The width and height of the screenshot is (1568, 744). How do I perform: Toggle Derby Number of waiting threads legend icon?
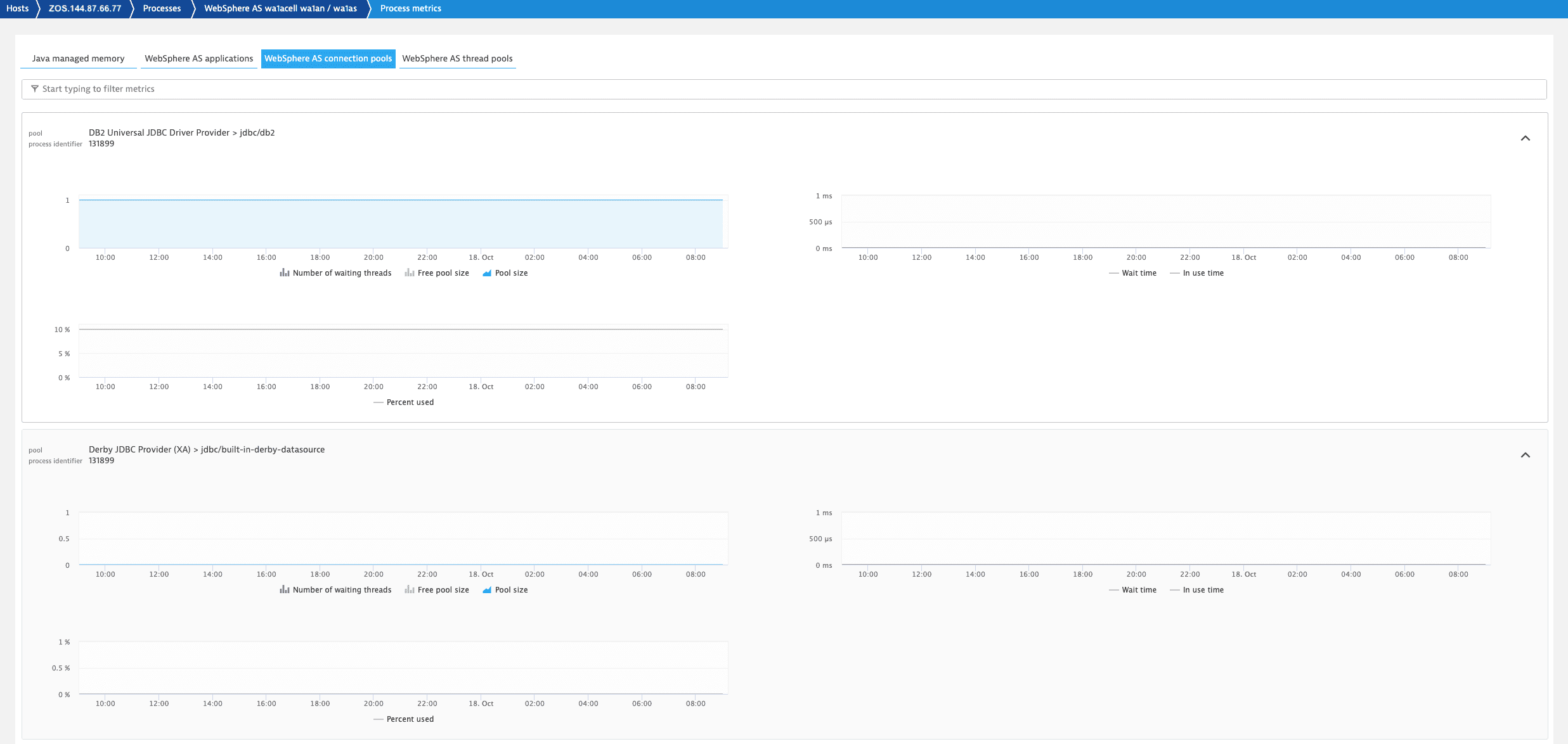(285, 590)
